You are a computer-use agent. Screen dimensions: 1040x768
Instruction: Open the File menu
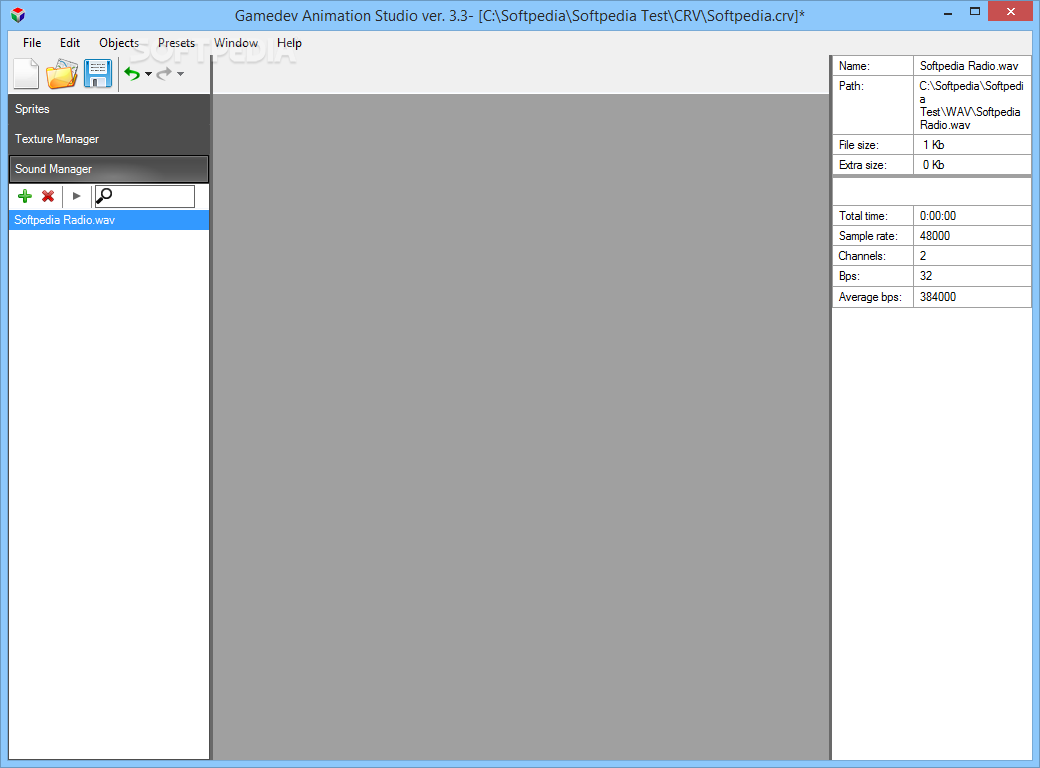point(32,43)
